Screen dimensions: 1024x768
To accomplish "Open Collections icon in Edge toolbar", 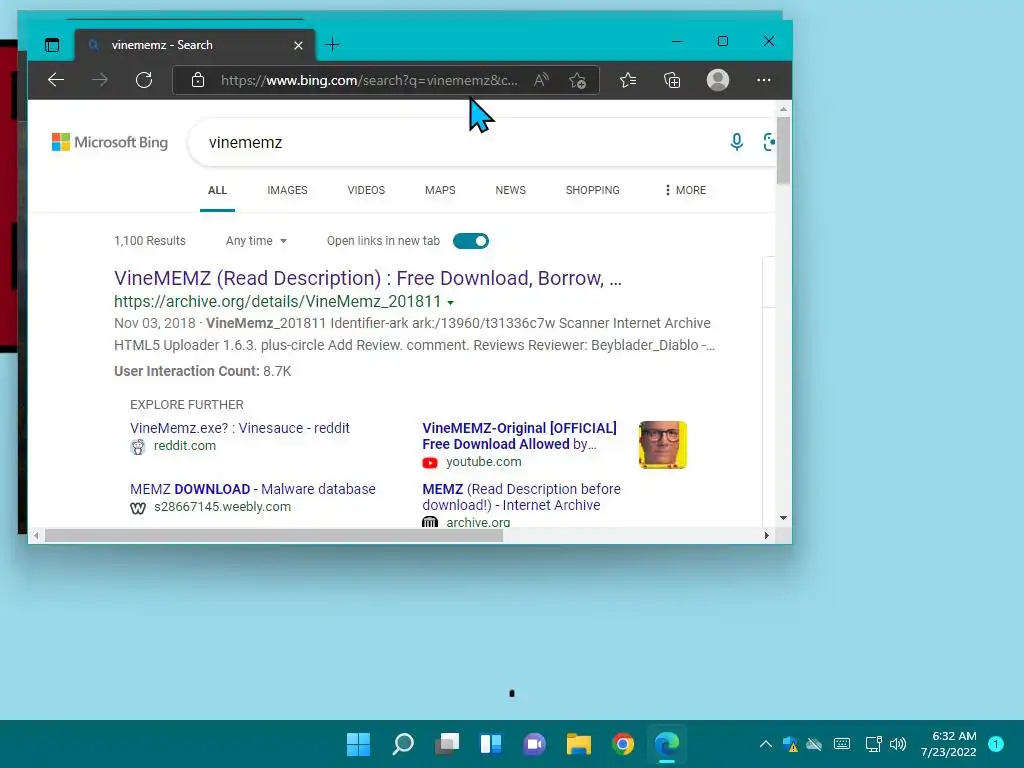I will [672, 80].
